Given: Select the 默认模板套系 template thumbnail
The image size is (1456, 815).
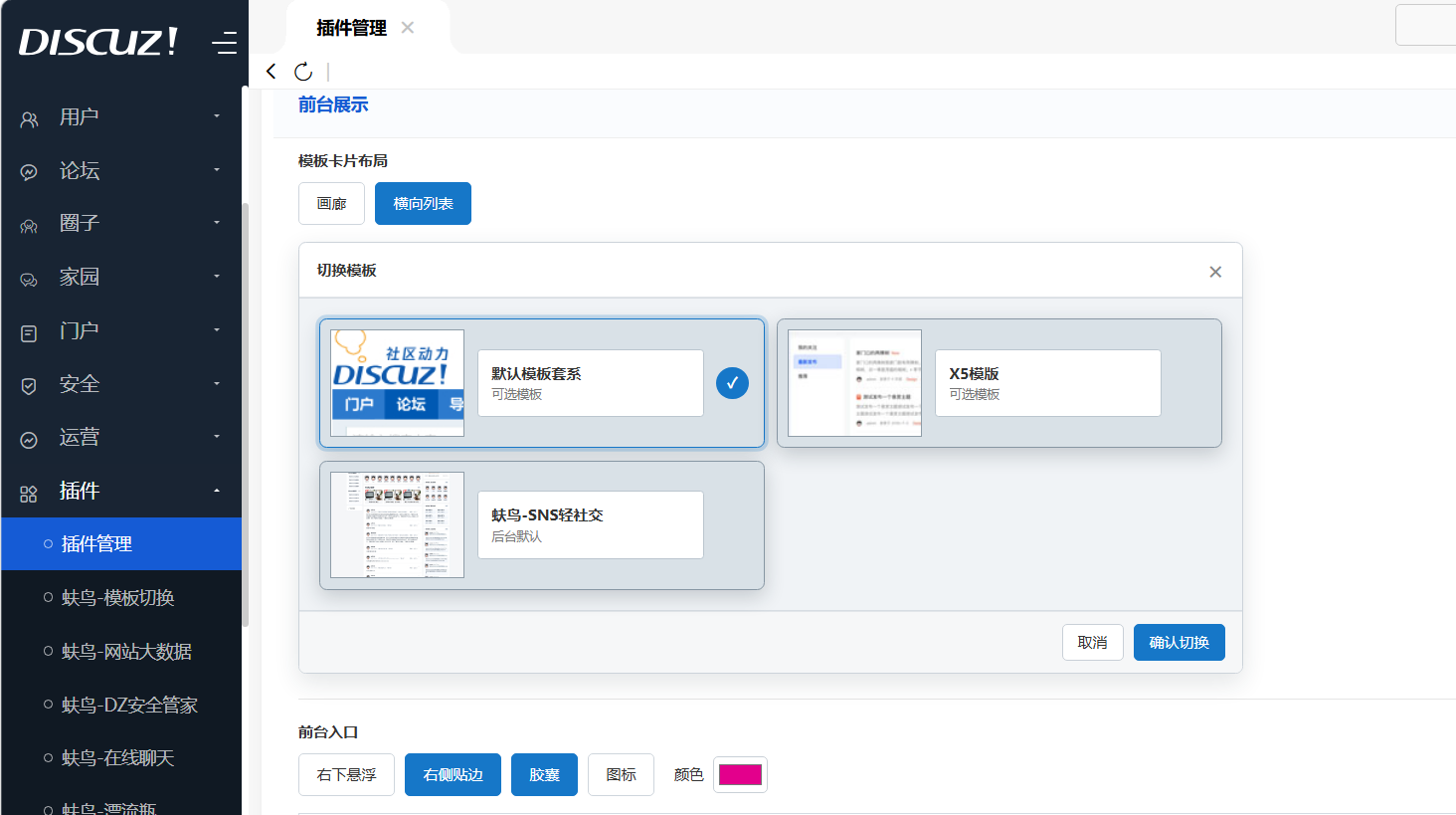Looking at the screenshot, I should click(397, 383).
